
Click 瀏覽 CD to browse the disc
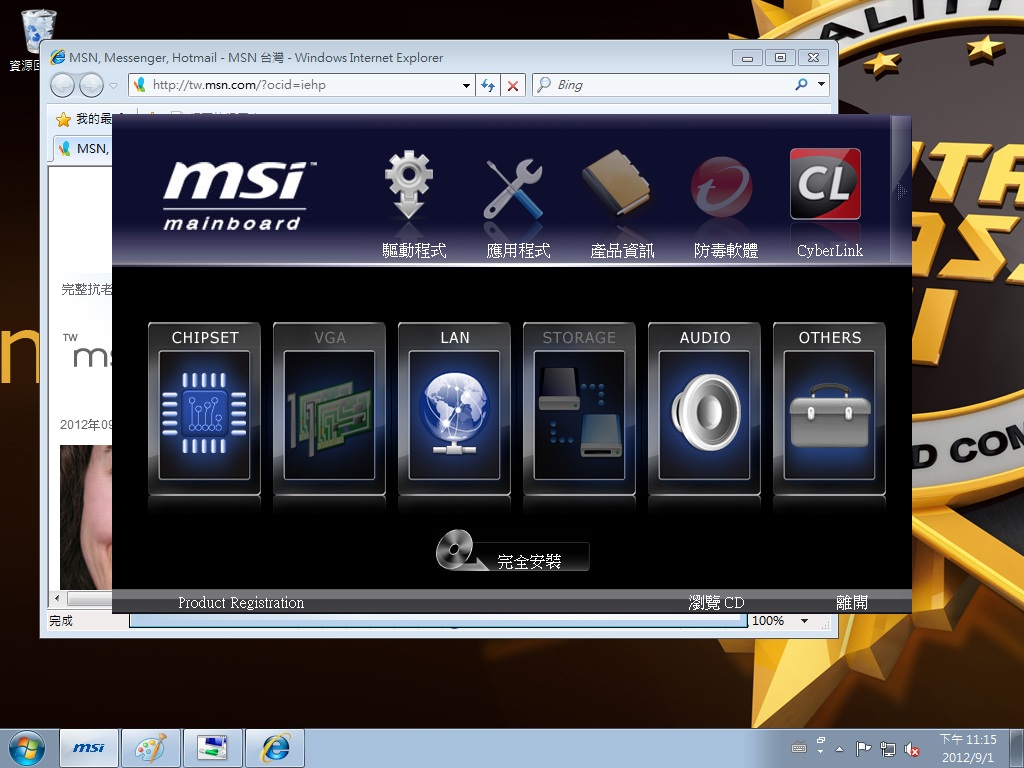(716, 602)
